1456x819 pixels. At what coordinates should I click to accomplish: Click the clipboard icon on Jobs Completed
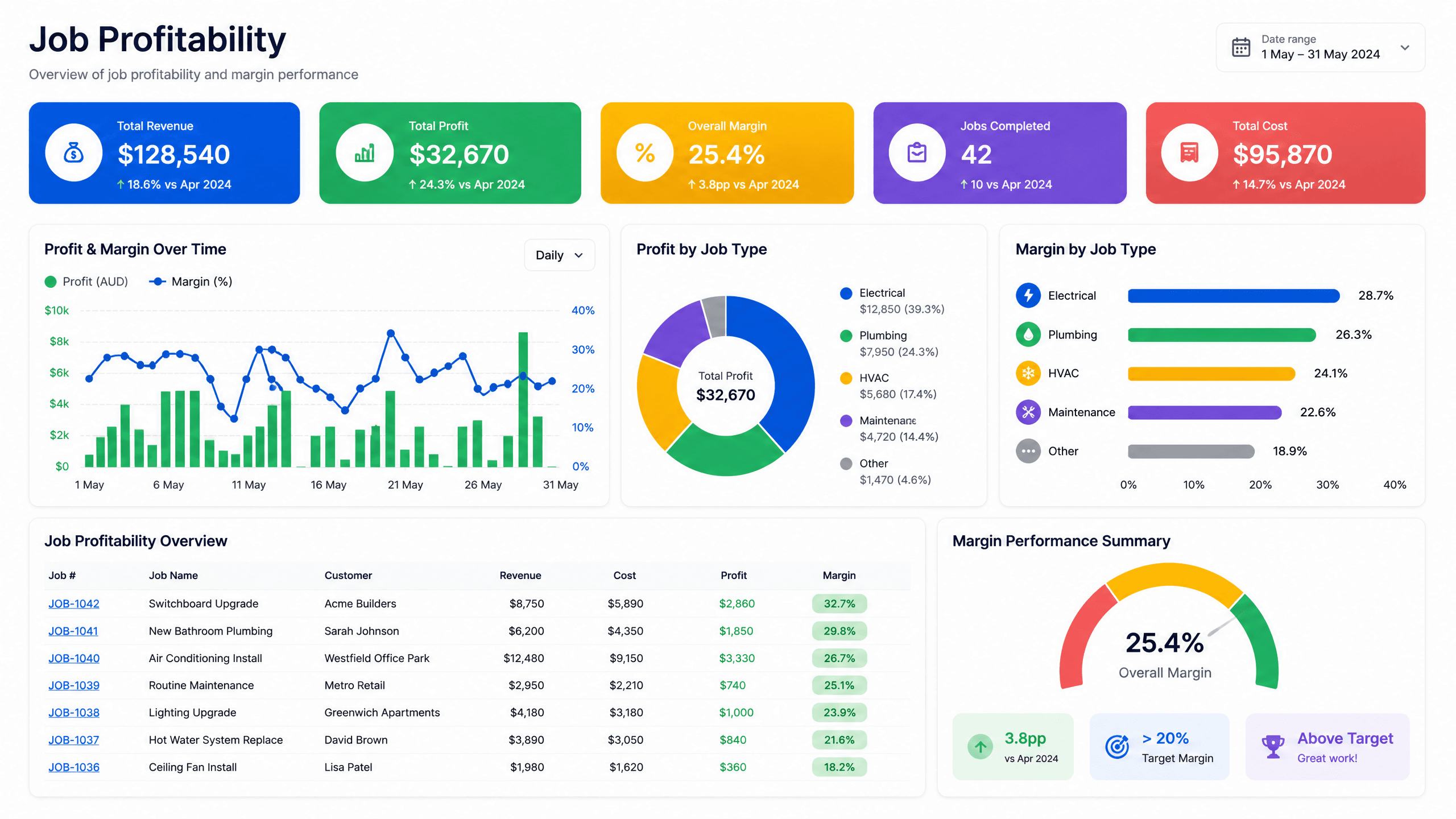coord(917,152)
